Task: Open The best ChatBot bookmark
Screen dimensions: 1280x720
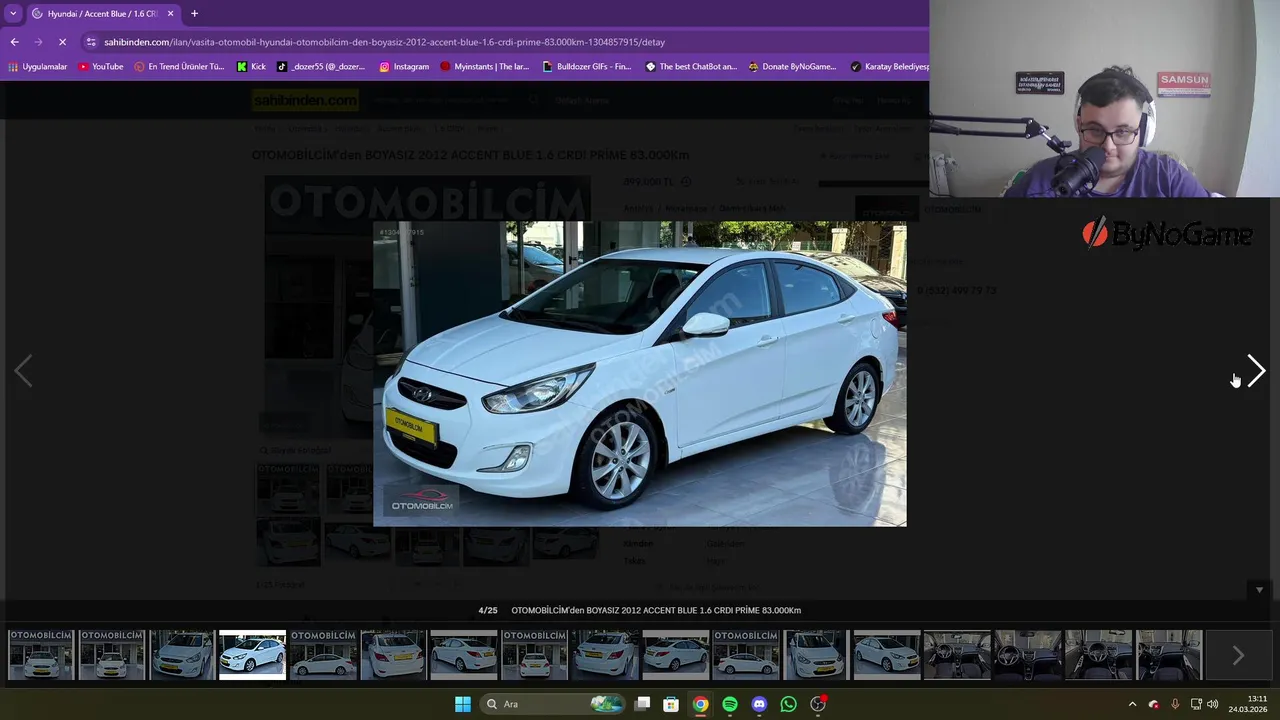Action: pyautogui.click(x=691, y=67)
